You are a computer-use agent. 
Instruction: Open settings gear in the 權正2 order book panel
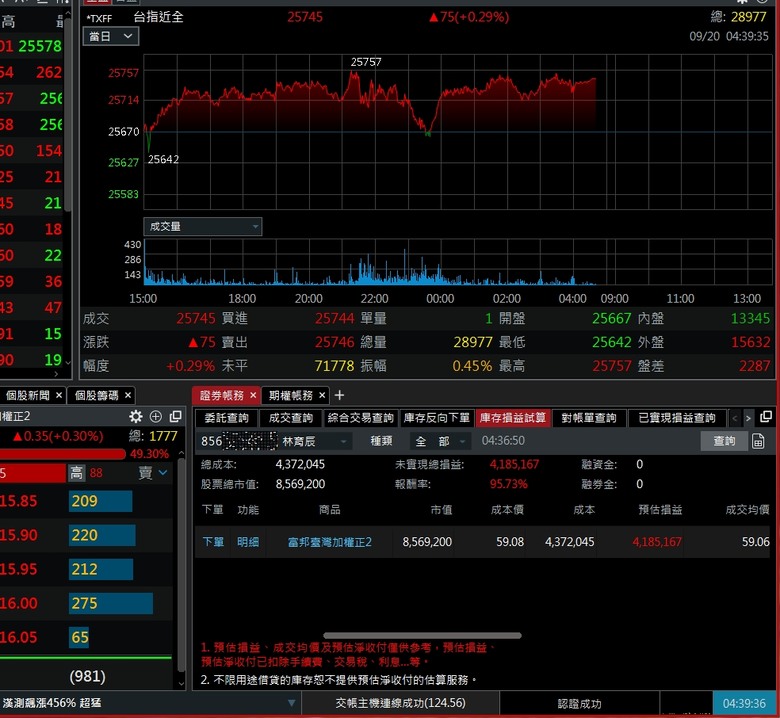[x=135, y=416]
